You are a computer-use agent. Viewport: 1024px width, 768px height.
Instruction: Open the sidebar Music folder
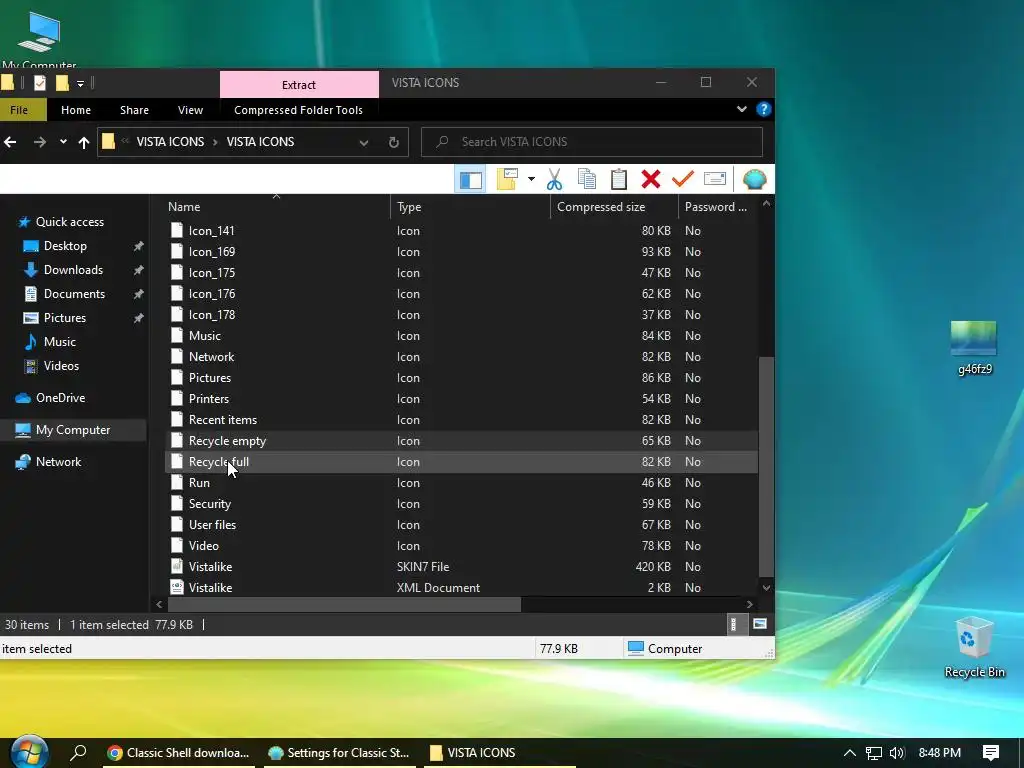[59, 342]
